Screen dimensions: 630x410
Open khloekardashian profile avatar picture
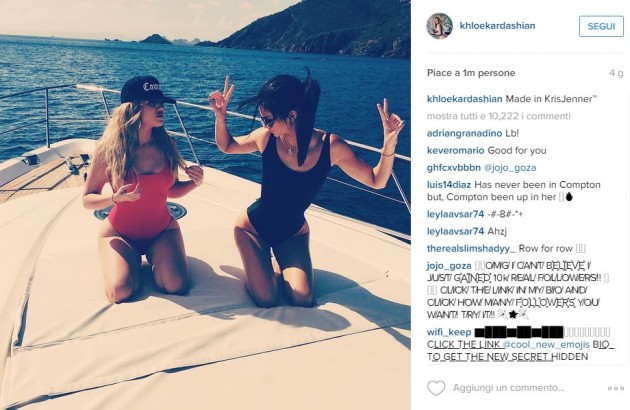pos(440,26)
